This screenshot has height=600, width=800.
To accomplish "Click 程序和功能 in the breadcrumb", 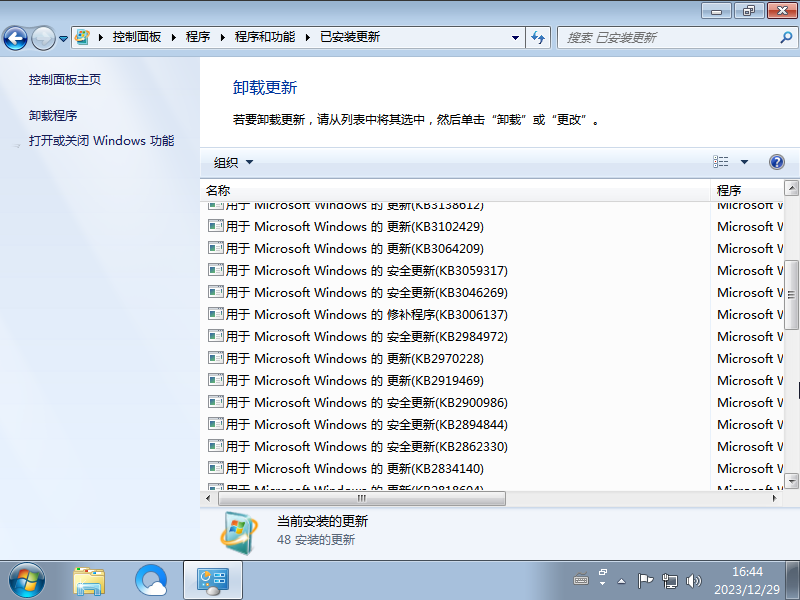I will [x=262, y=37].
